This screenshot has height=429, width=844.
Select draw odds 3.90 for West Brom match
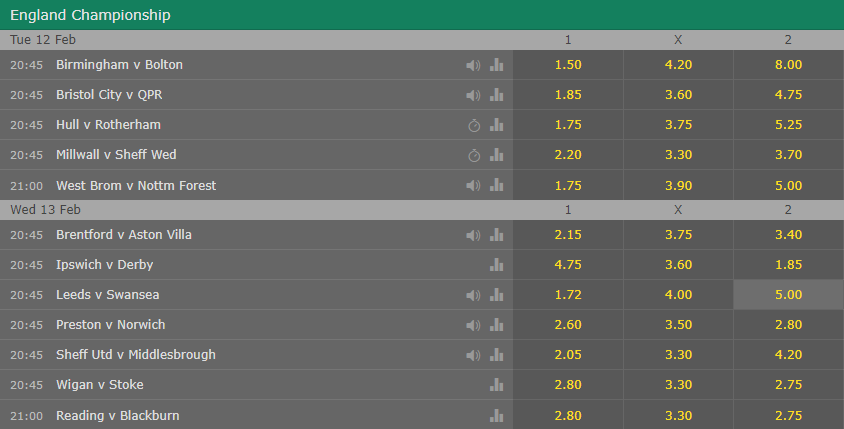coord(678,185)
